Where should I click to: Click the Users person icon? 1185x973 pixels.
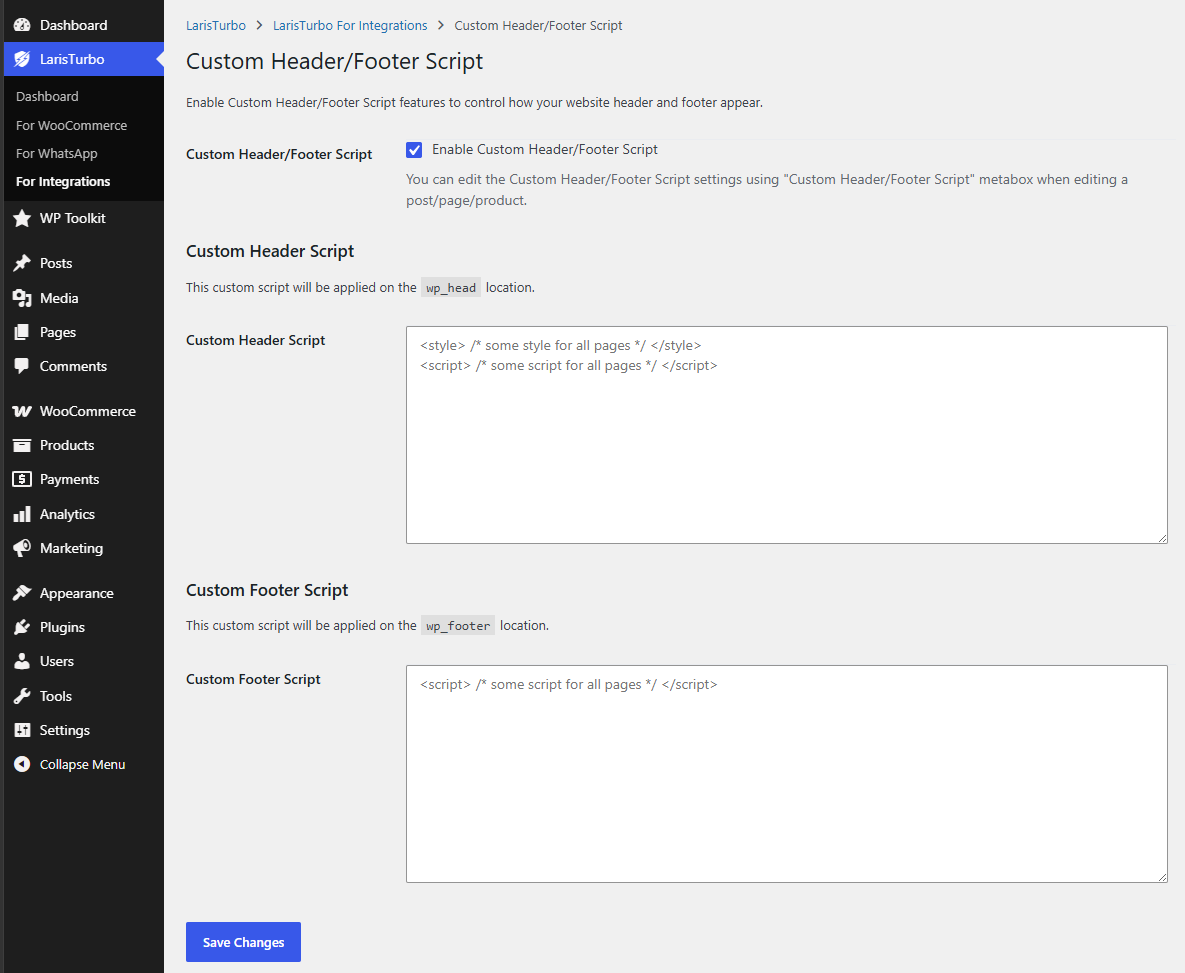pos(22,661)
